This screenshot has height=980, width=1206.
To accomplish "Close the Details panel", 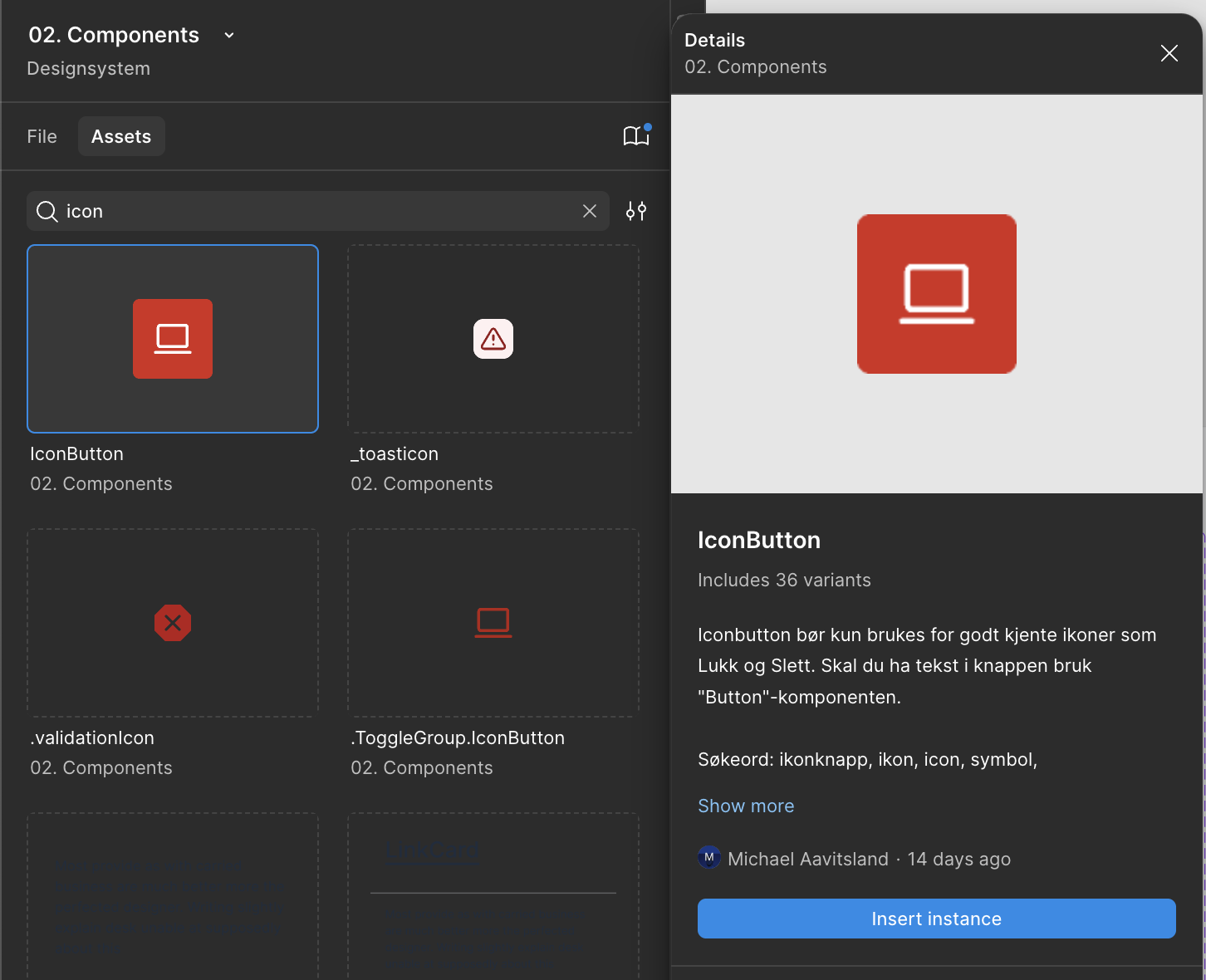I will coord(1169,53).
